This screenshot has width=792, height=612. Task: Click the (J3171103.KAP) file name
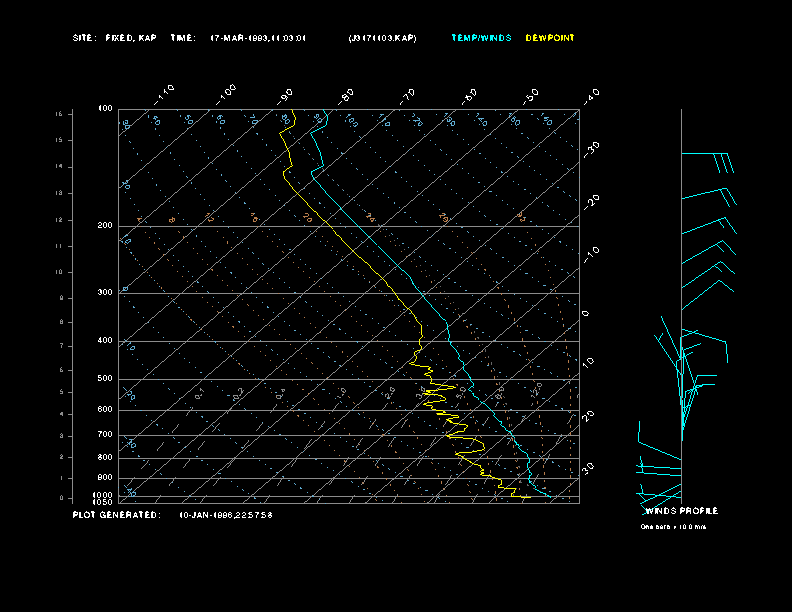click(x=382, y=38)
